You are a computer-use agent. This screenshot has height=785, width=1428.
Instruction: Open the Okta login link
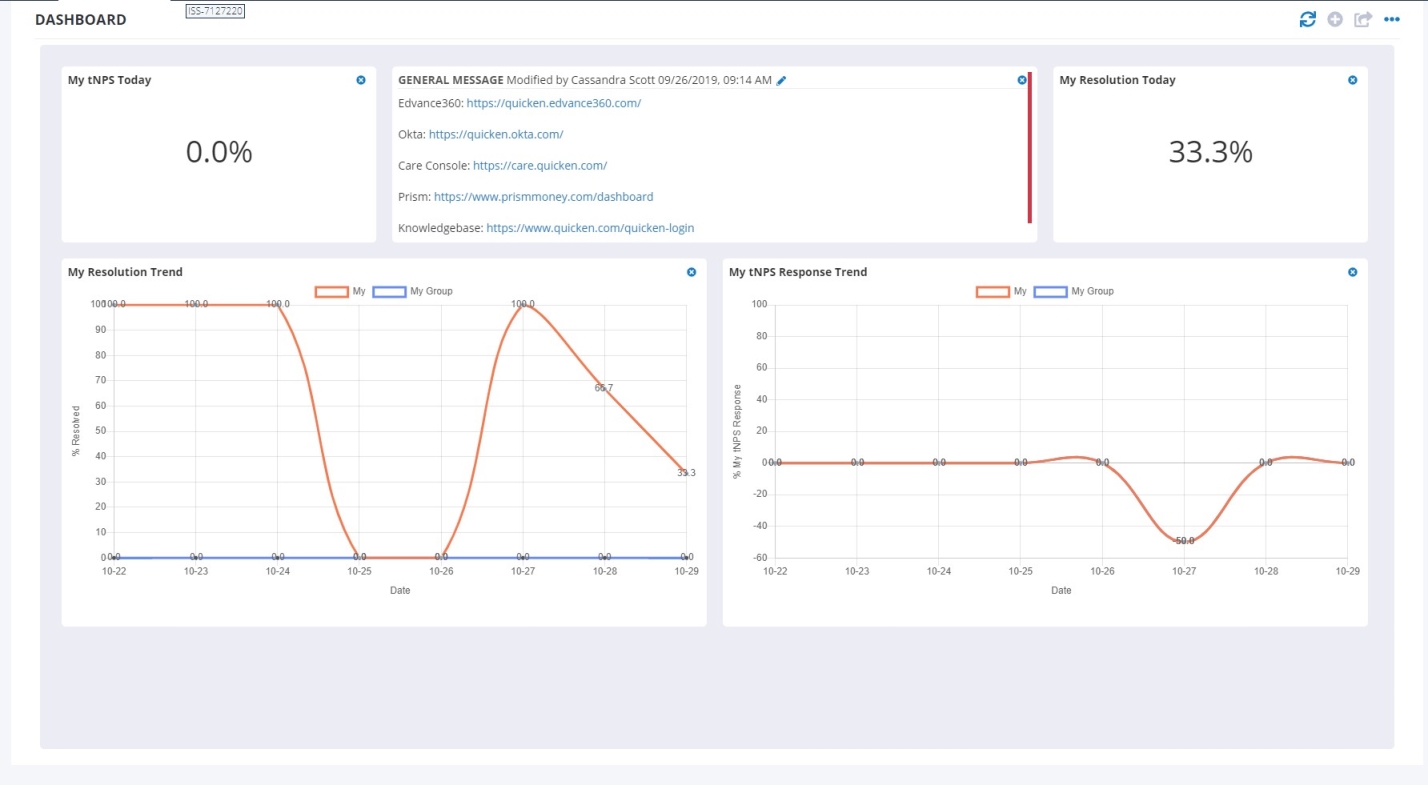pyautogui.click(x=496, y=134)
